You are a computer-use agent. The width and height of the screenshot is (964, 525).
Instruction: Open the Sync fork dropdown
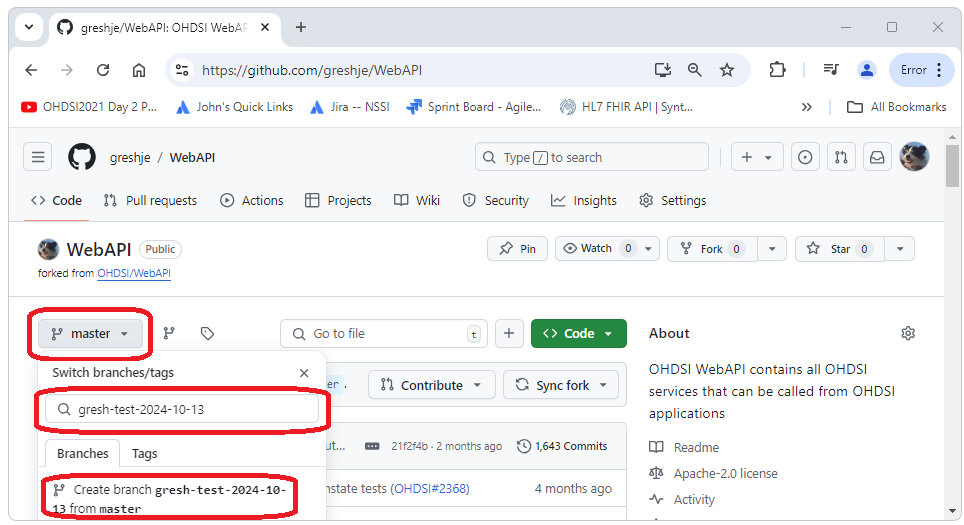[x=561, y=385]
